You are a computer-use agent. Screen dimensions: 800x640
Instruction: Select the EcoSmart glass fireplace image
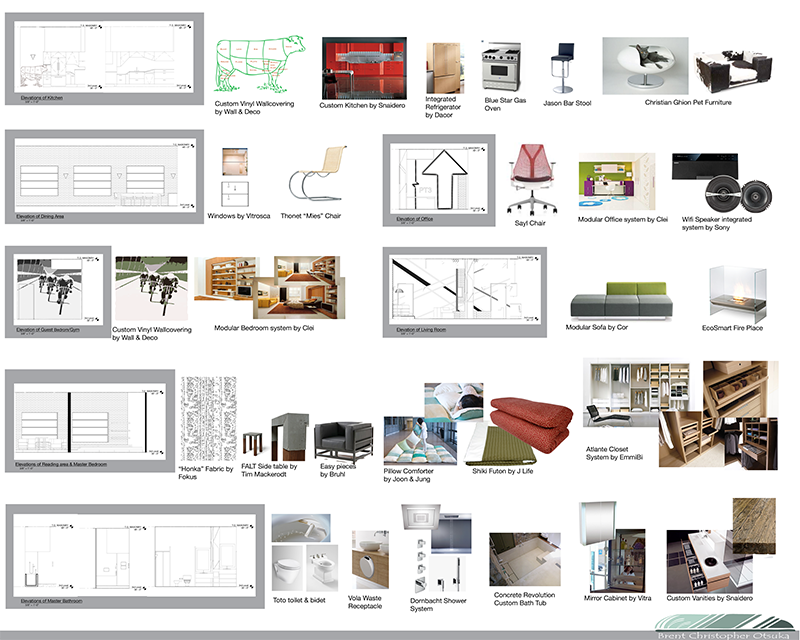pos(738,293)
